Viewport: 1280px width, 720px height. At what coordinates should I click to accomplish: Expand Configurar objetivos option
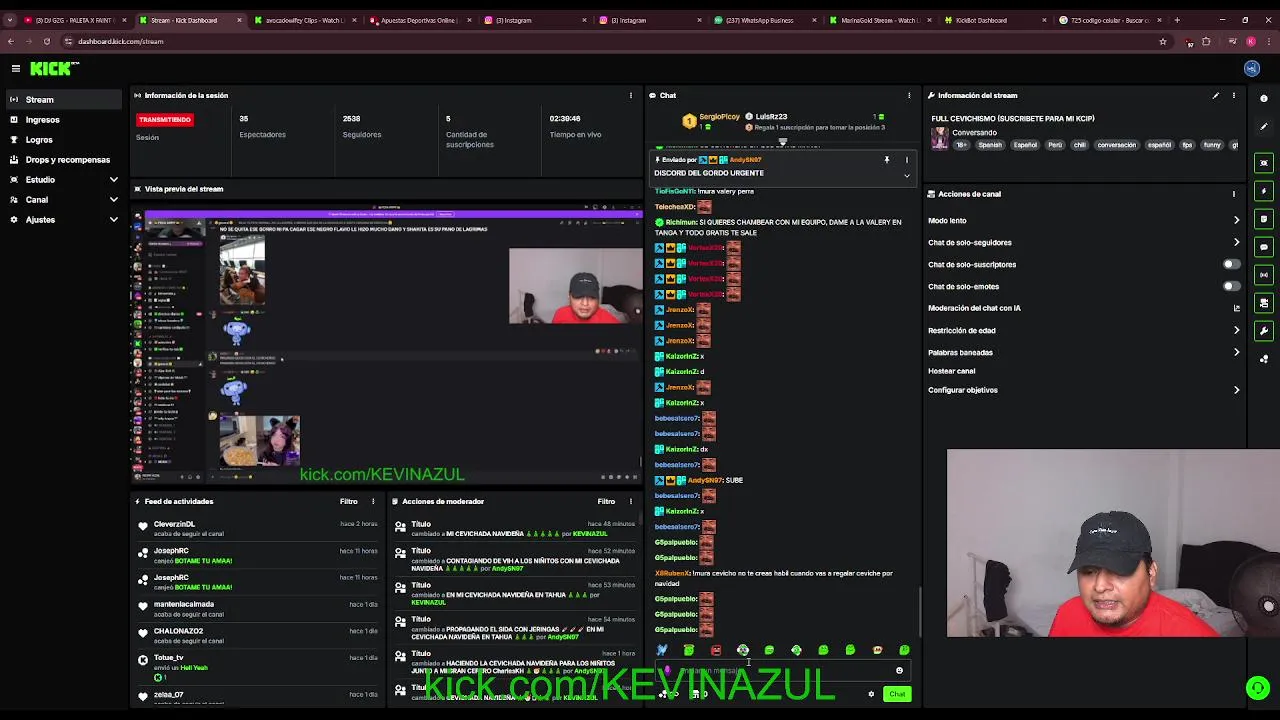click(x=1237, y=390)
